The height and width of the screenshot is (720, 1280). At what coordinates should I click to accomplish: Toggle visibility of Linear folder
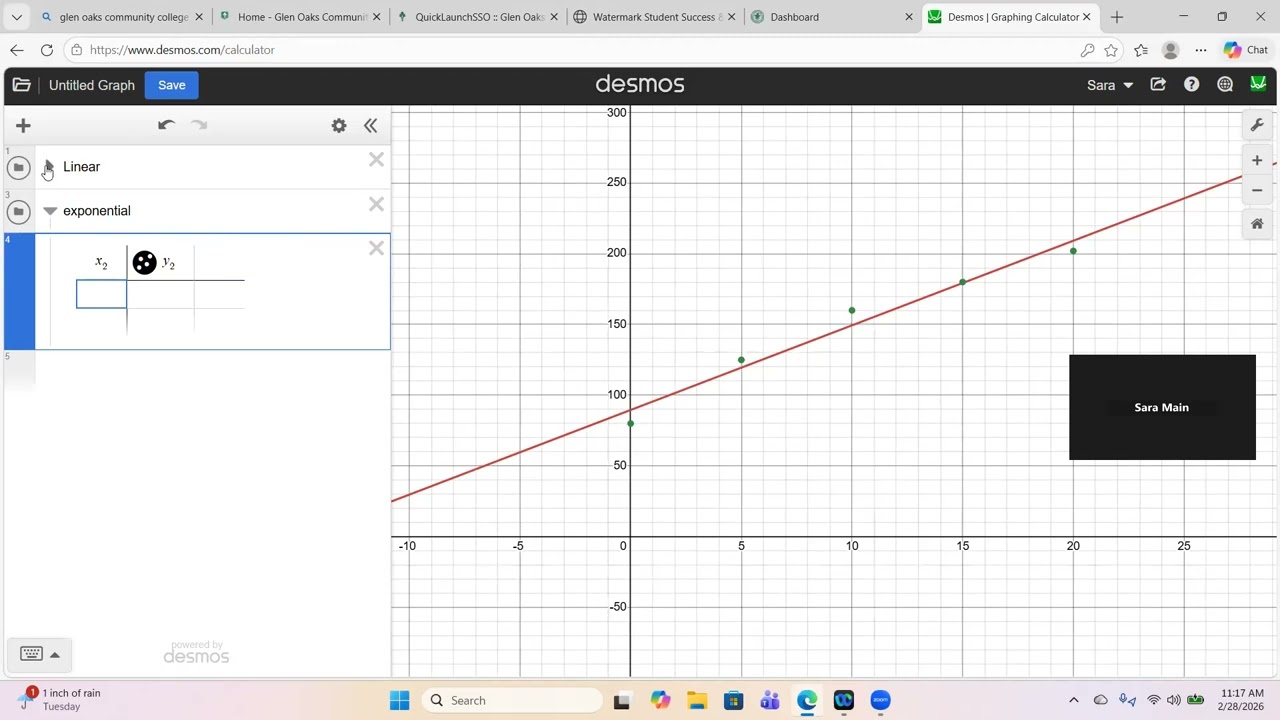pos(18,167)
